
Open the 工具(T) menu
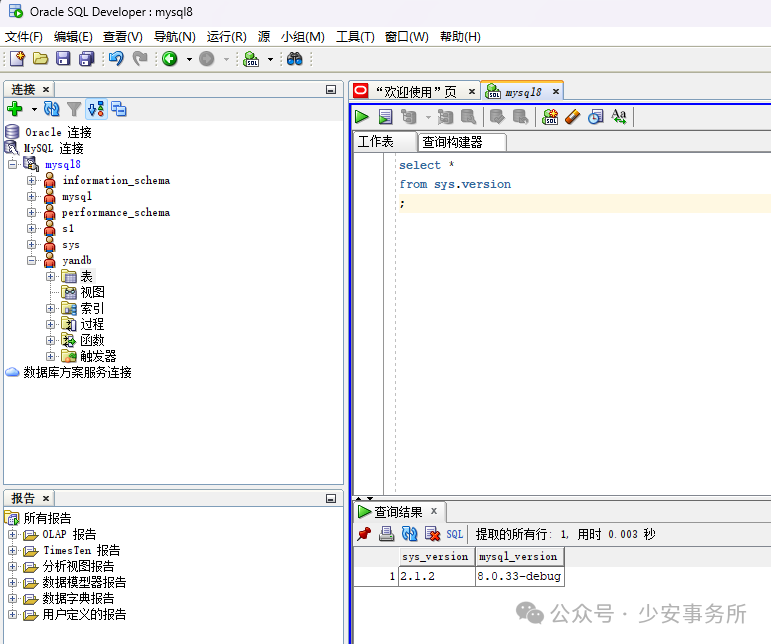[355, 37]
